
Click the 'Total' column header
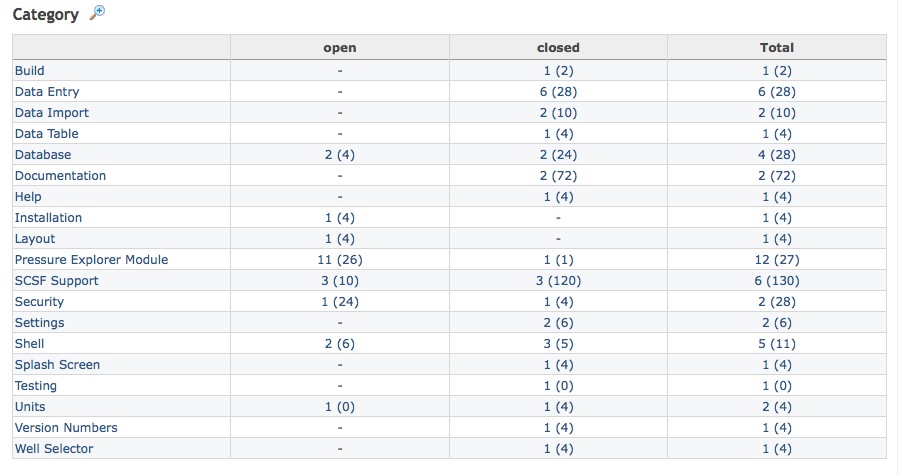point(777,47)
